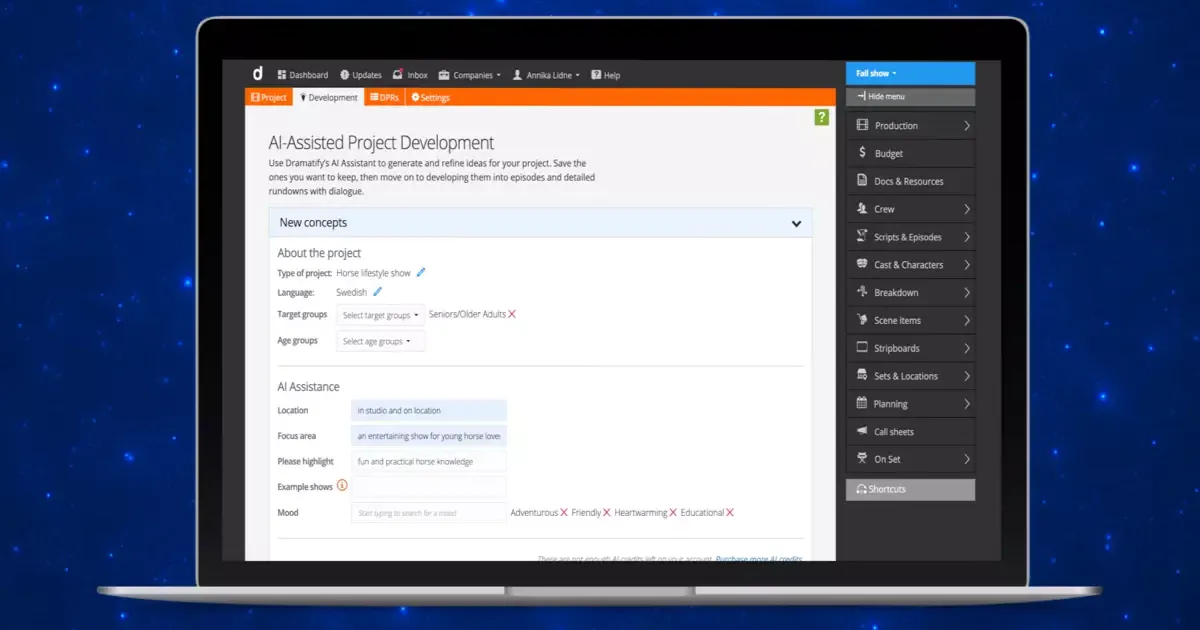Open the Select age groups dropdown
1200x630 pixels.
coord(381,341)
